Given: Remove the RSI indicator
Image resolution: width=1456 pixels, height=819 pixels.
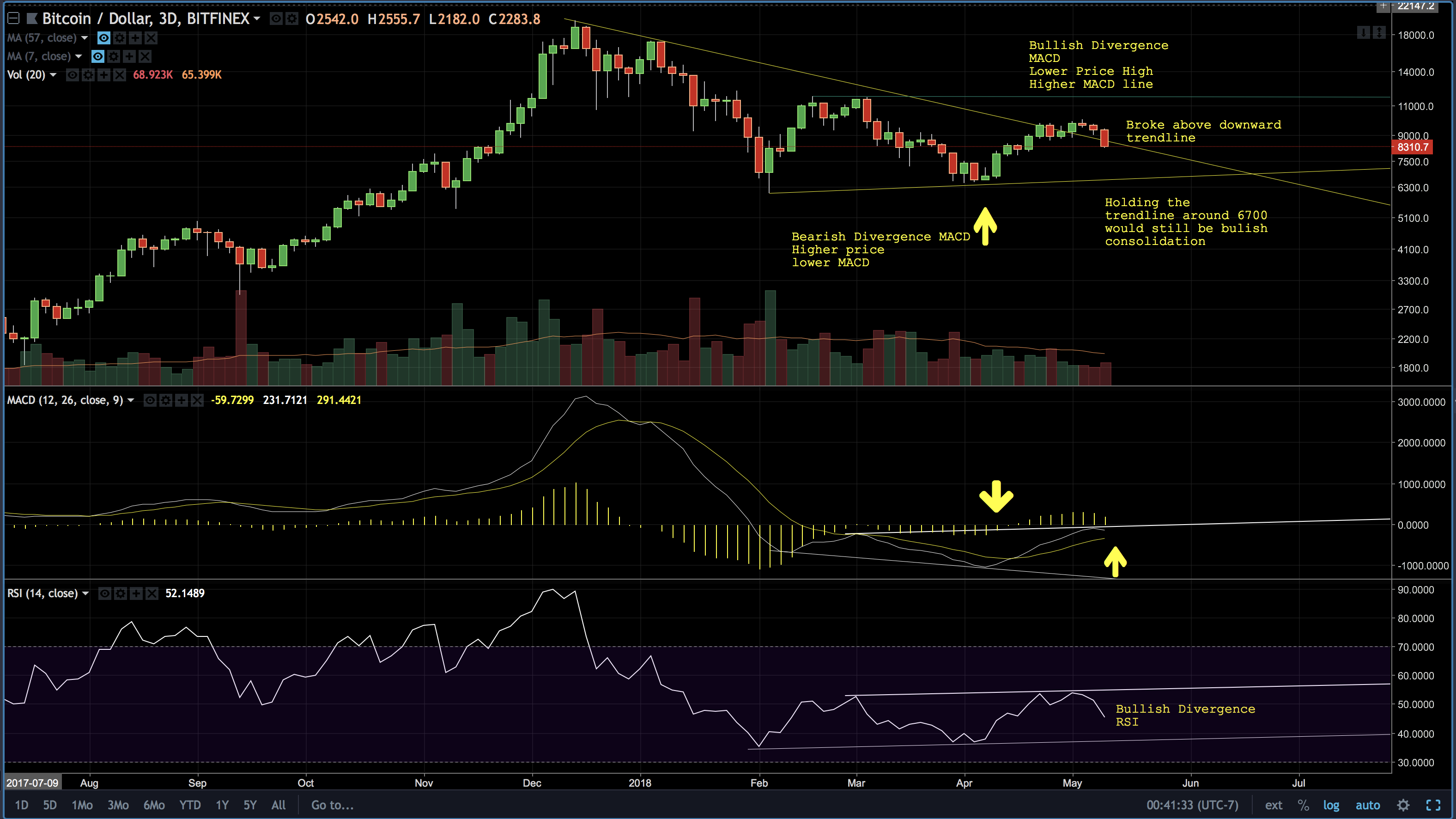Looking at the screenshot, I should point(152,593).
